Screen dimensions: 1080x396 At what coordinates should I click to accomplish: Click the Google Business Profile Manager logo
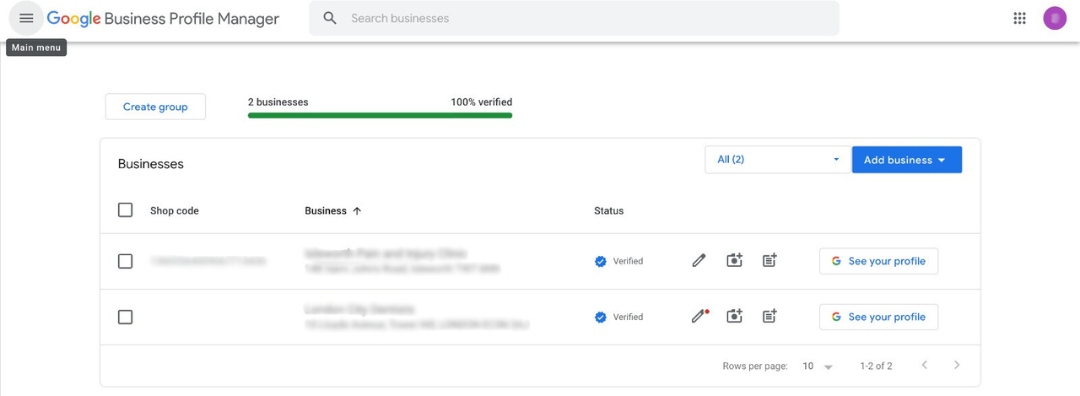163,19
